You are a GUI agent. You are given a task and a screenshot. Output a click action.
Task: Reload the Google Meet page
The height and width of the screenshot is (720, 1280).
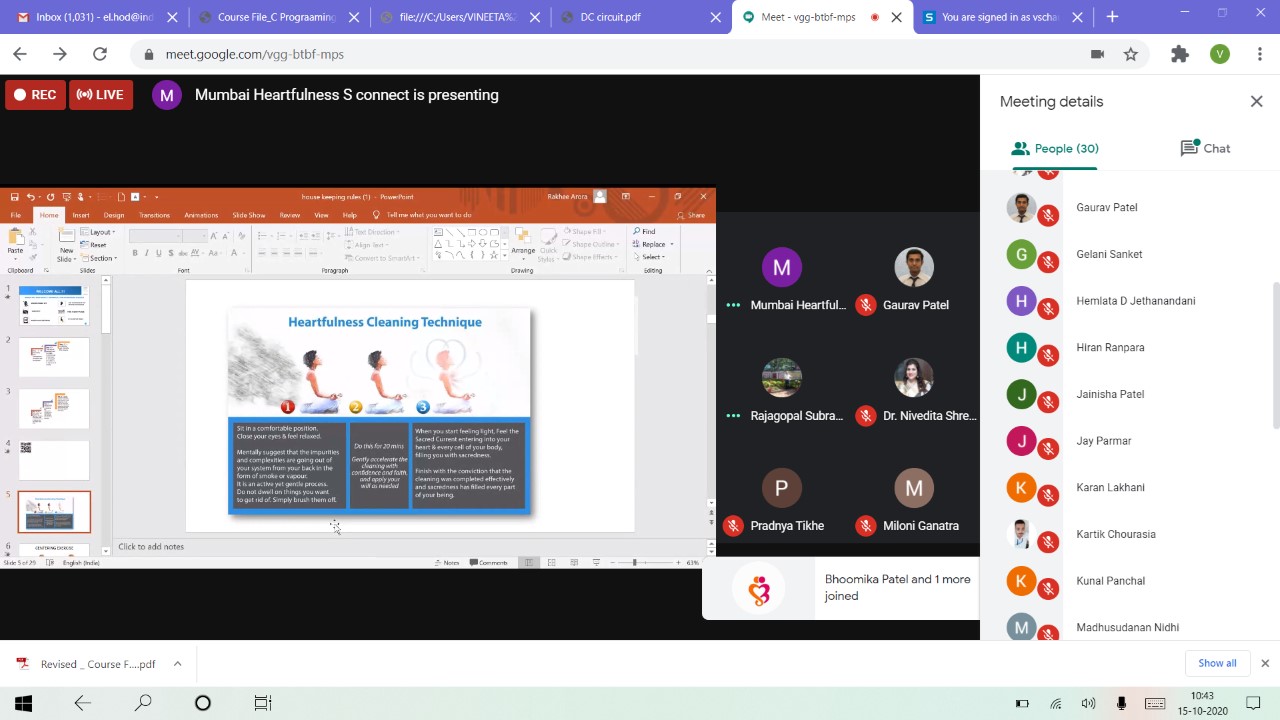(99, 54)
